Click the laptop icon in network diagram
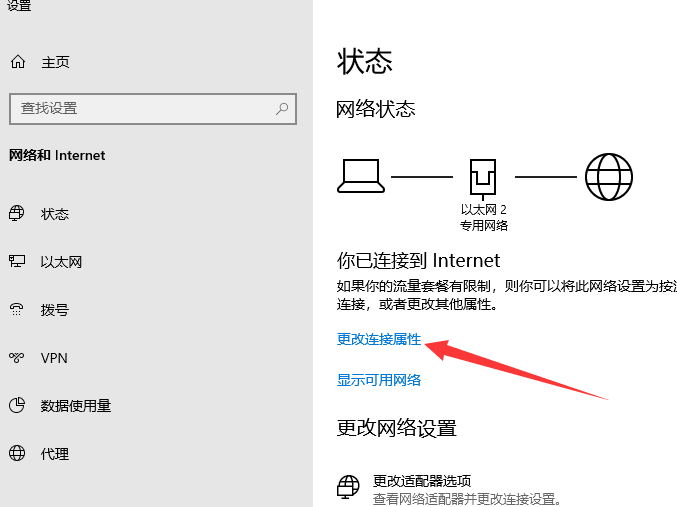The image size is (677, 507). point(361,176)
